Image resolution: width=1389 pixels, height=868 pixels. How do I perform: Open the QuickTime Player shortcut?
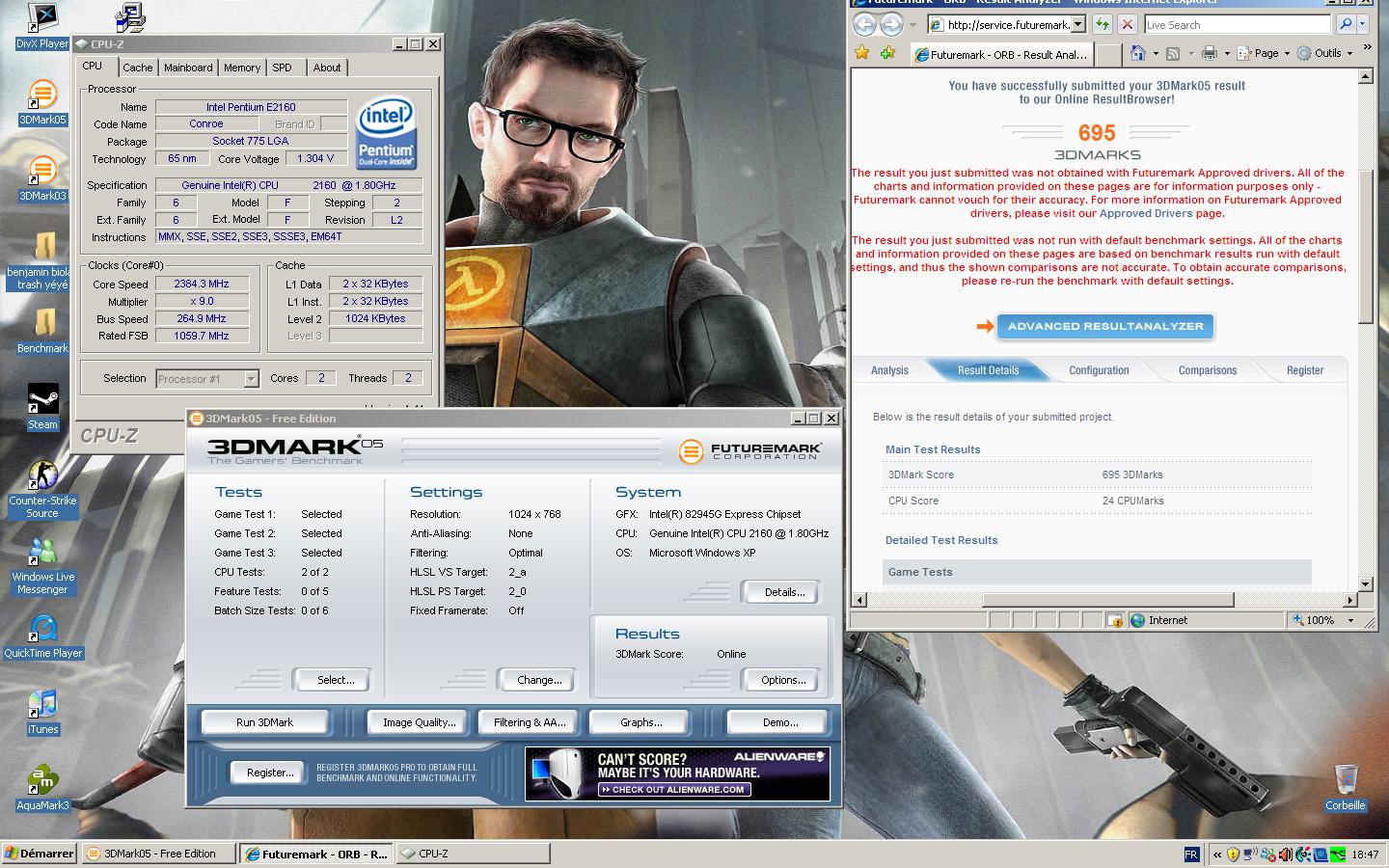click(42, 637)
